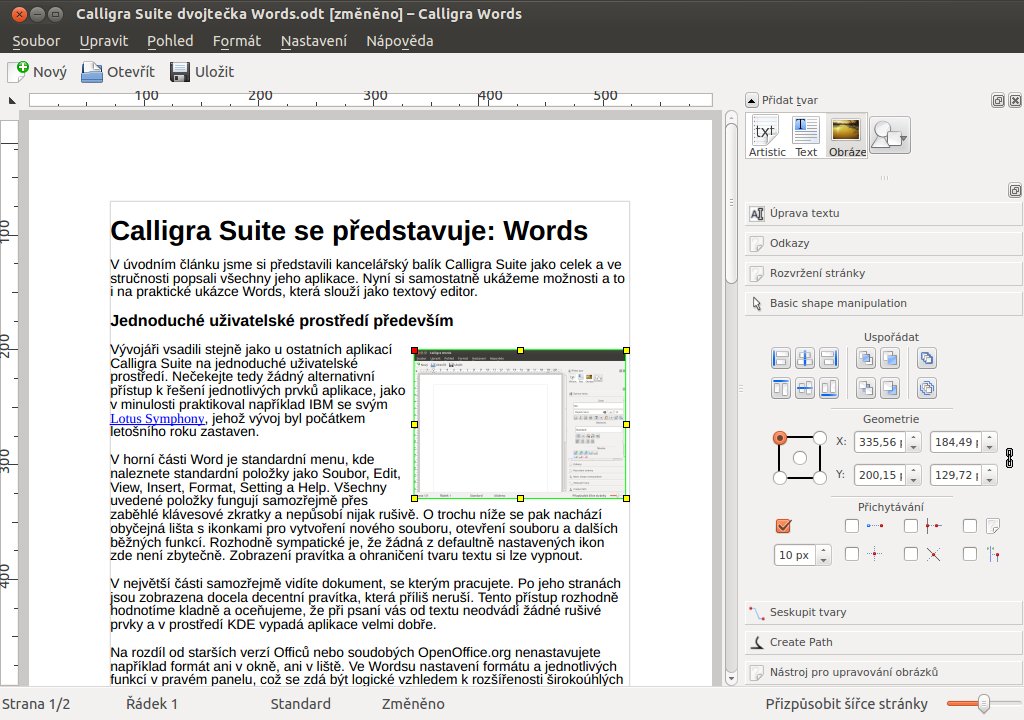Image resolution: width=1024 pixels, height=720 pixels.
Task: Click the vertical scrollbar down arrow
Action: pyautogui.click(x=731, y=679)
